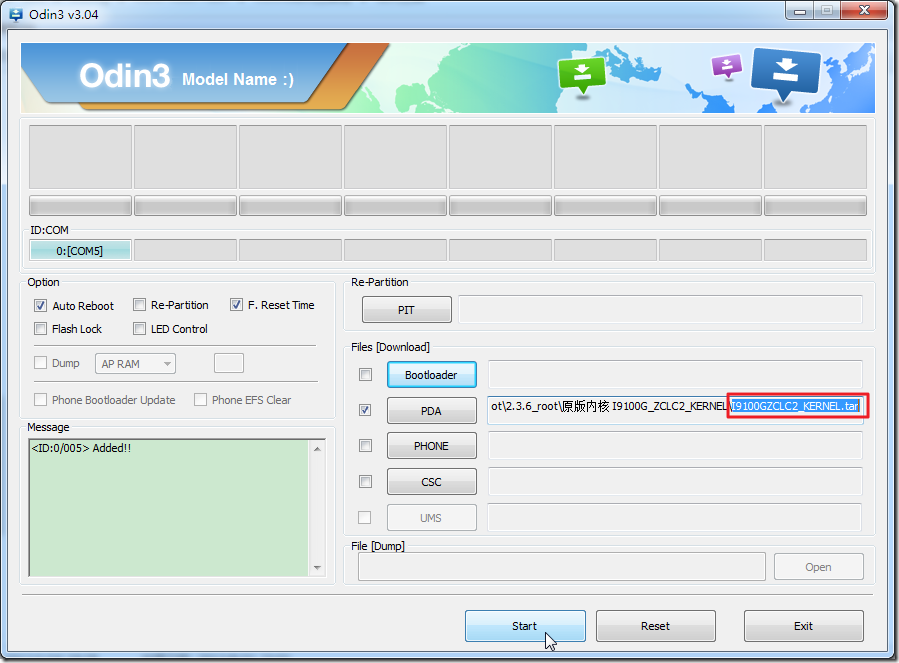Enable the Re-Partition checkbox

point(139,305)
